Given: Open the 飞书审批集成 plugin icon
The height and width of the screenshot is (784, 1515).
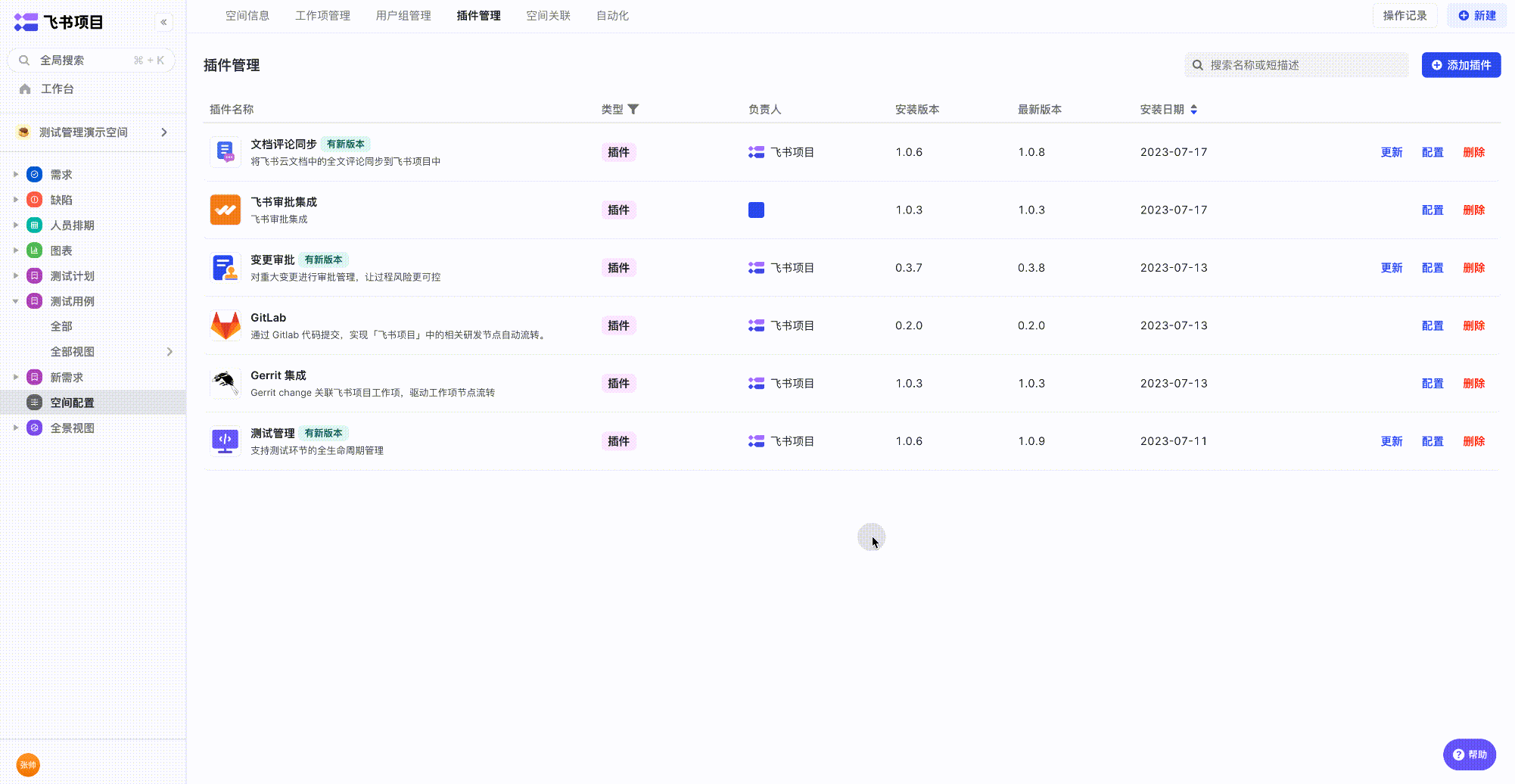Looking at the screenshot, I should [x=226, y=210].
